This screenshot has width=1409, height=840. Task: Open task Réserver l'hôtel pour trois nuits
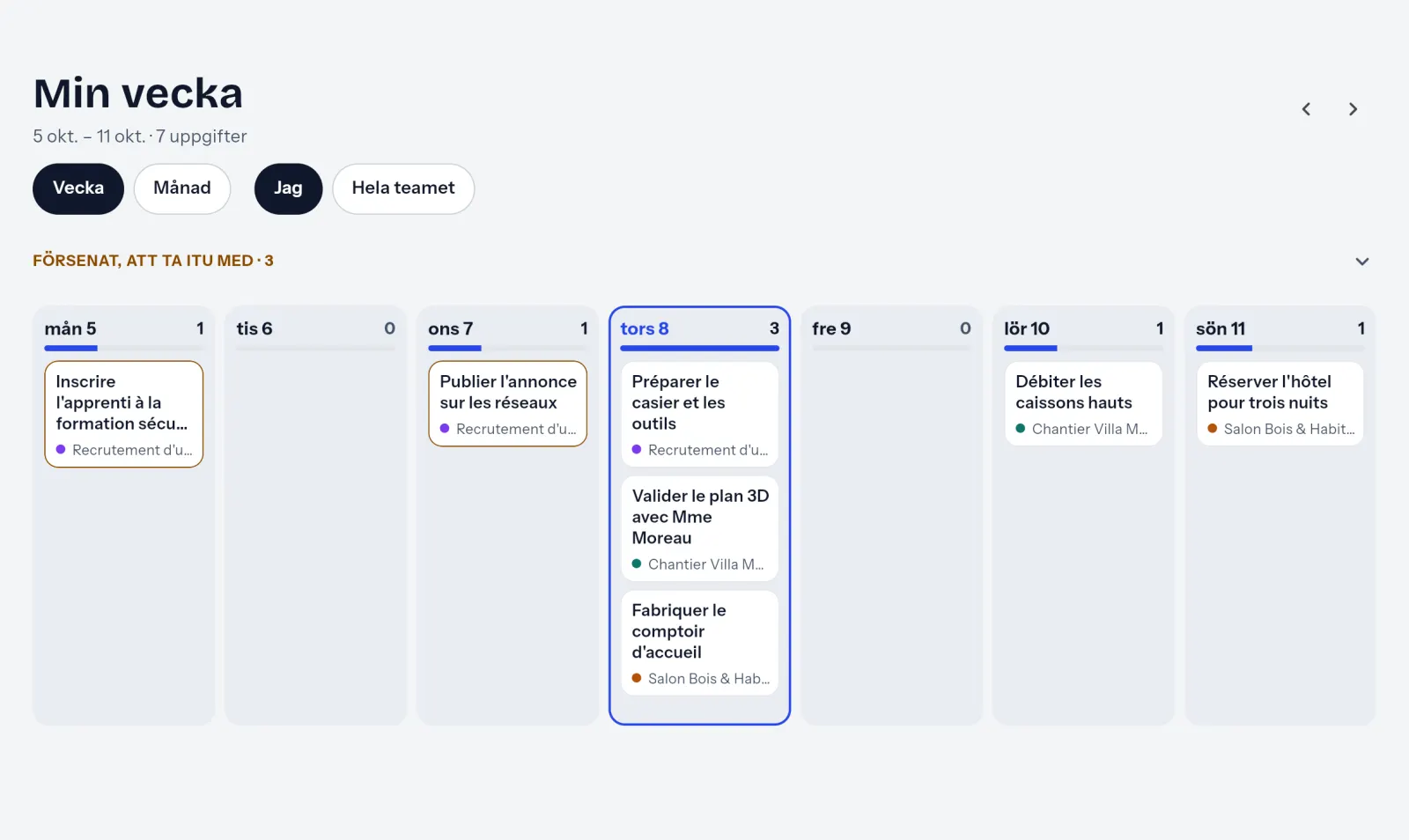pos(1280,403)
